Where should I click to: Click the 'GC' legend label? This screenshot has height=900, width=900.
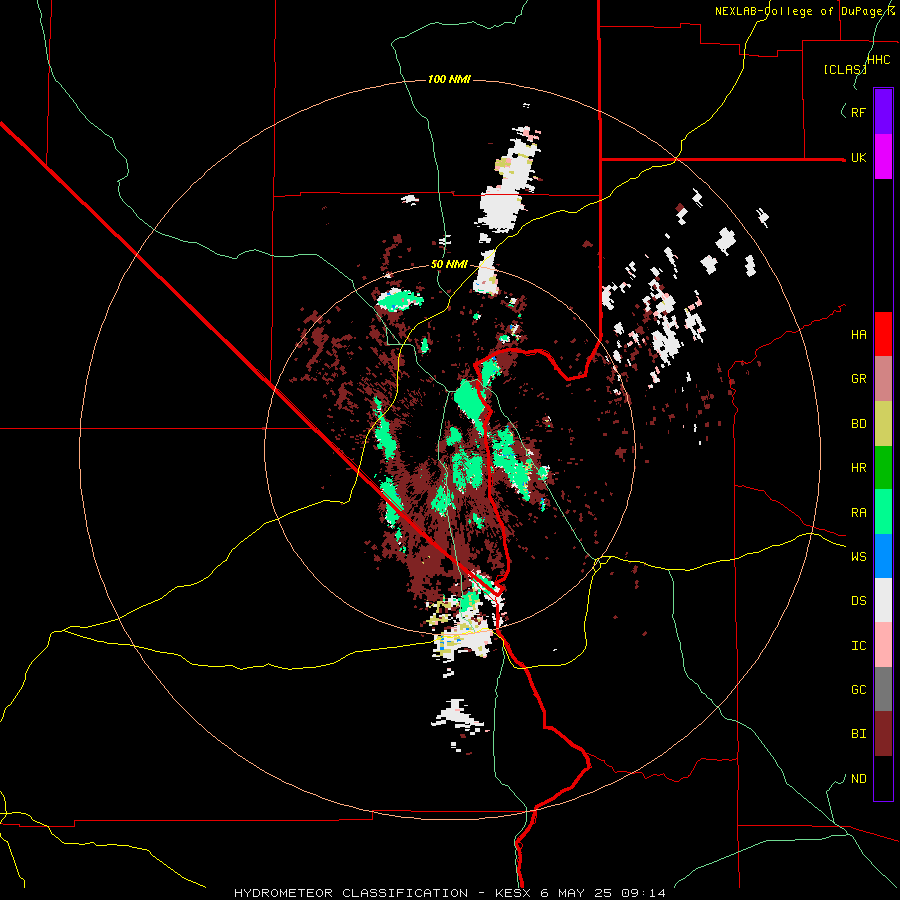[x=858, y=690]
